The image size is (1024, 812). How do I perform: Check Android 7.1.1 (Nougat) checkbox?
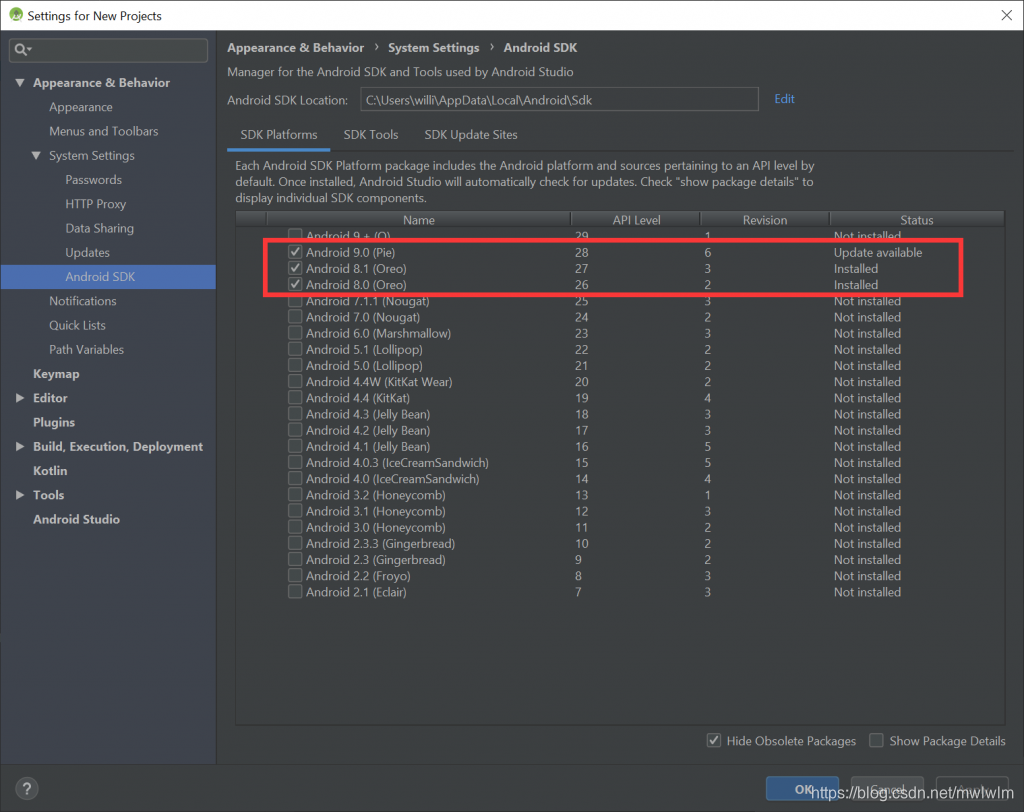click(295, 301)
